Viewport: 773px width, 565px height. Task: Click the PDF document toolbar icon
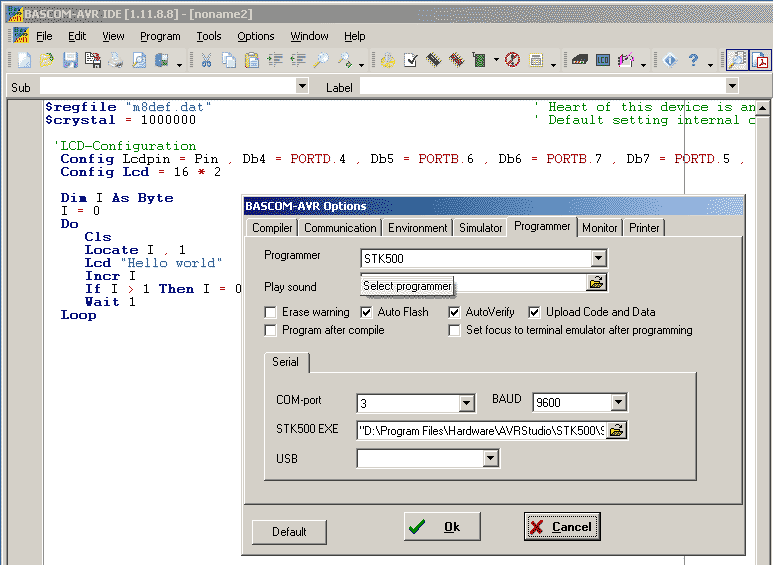(760, 60)
